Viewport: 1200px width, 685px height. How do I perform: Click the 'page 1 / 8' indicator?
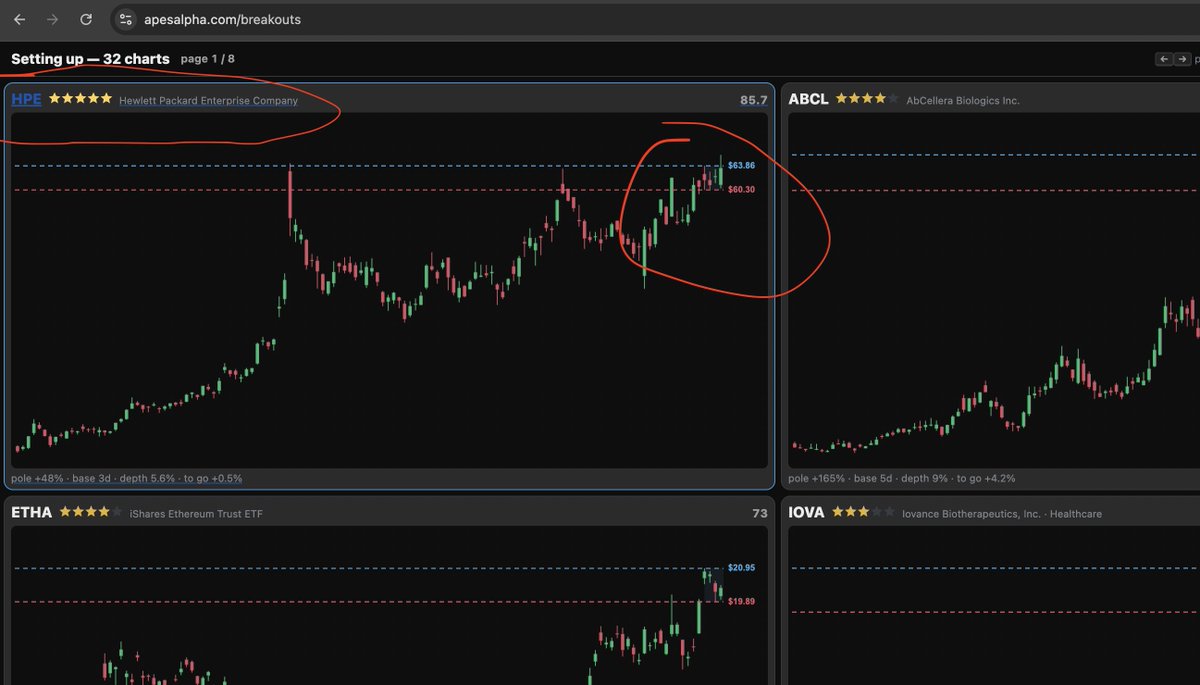coord(208,59)
